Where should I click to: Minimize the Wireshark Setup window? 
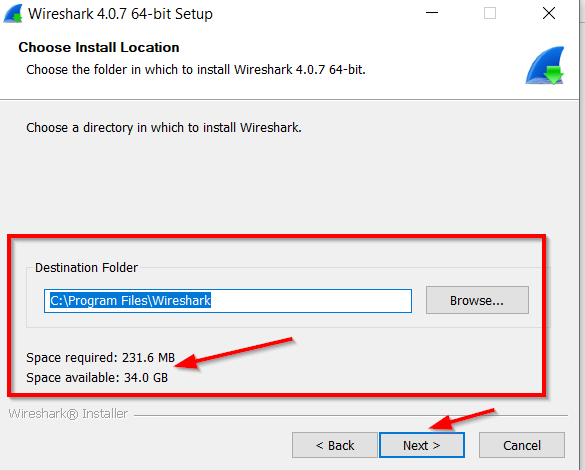pyautogui.click(x=432, y=13)
